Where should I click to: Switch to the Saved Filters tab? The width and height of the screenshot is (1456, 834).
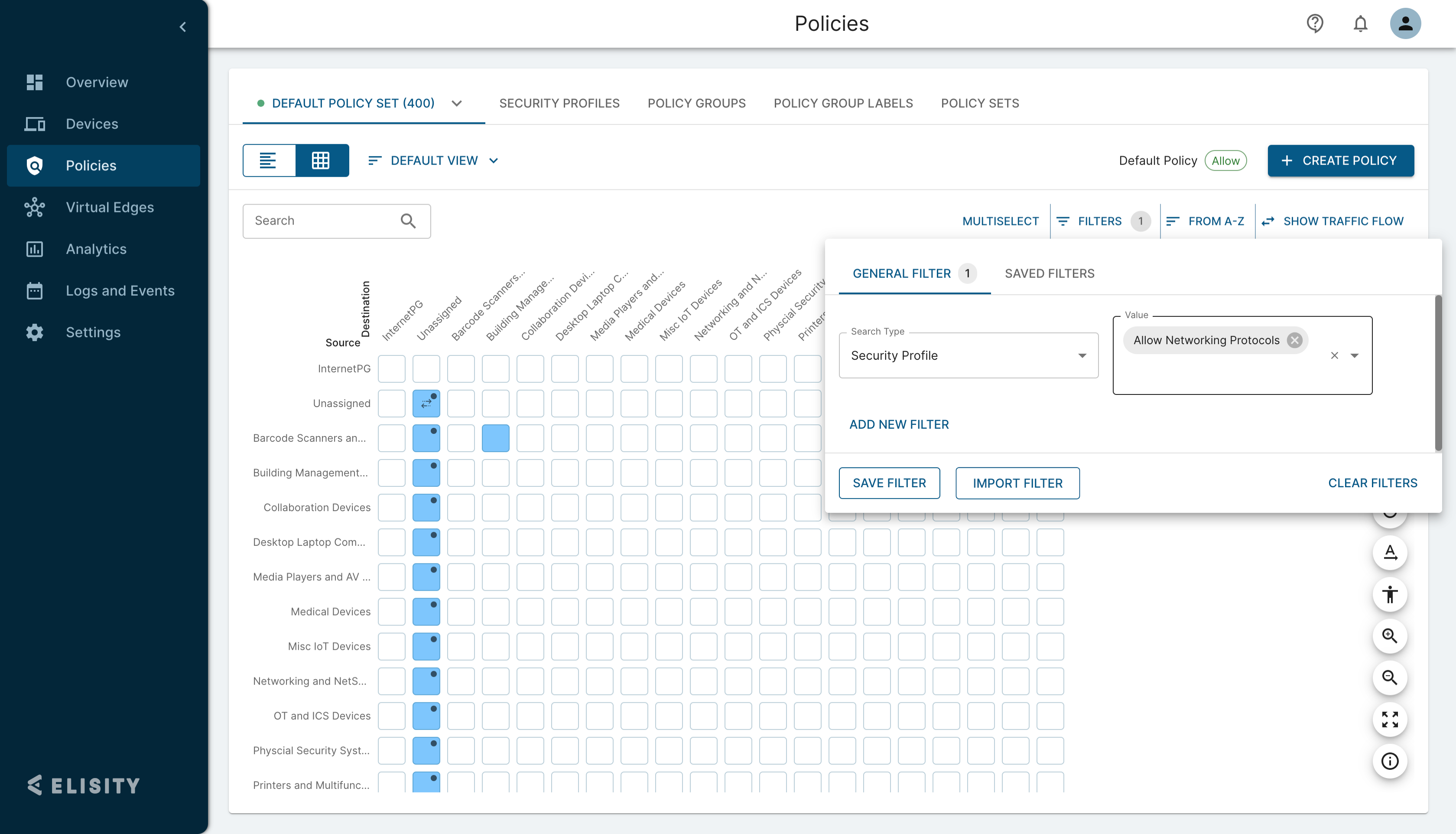coord(1049,274)
